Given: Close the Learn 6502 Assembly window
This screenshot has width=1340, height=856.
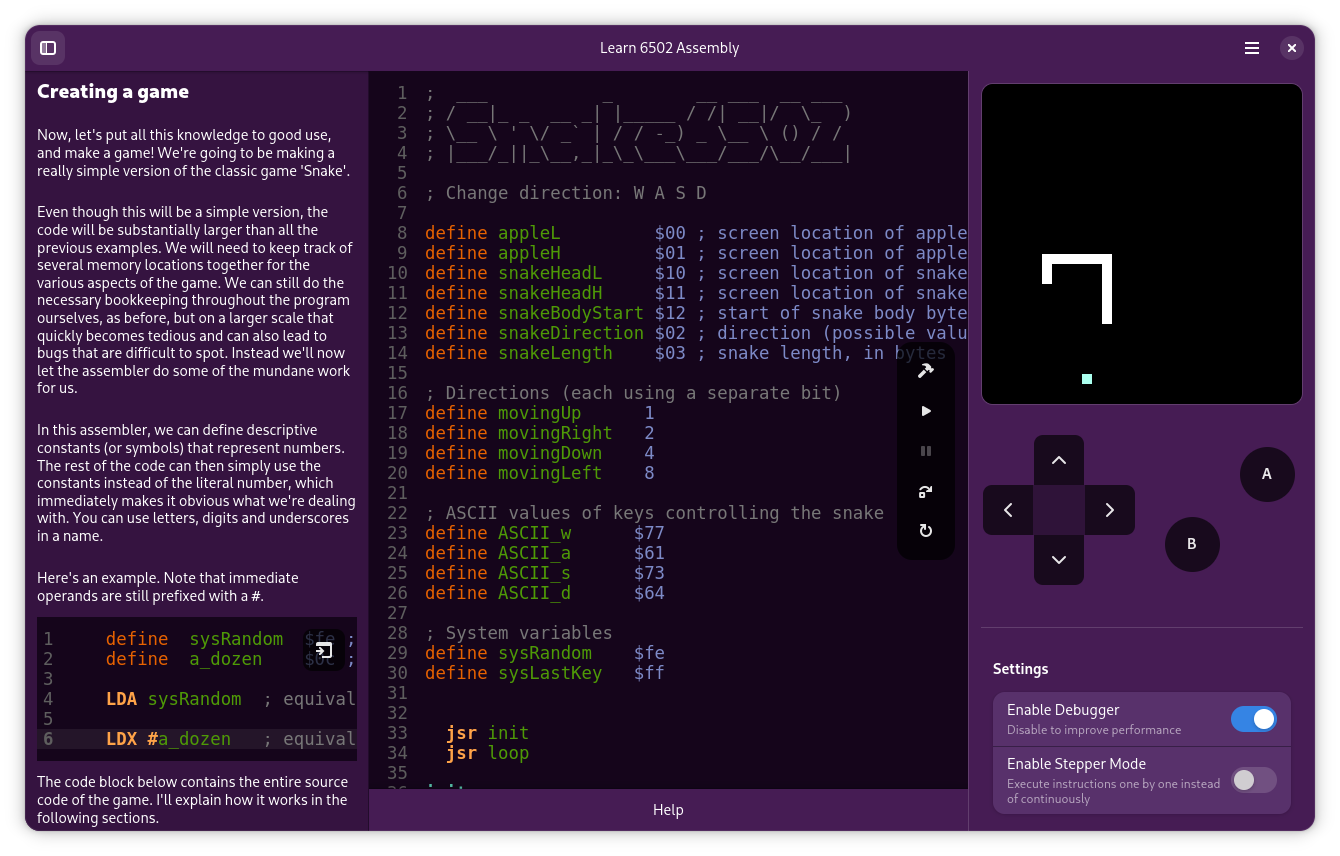Looking at the screenshot, I should 1292,48.
